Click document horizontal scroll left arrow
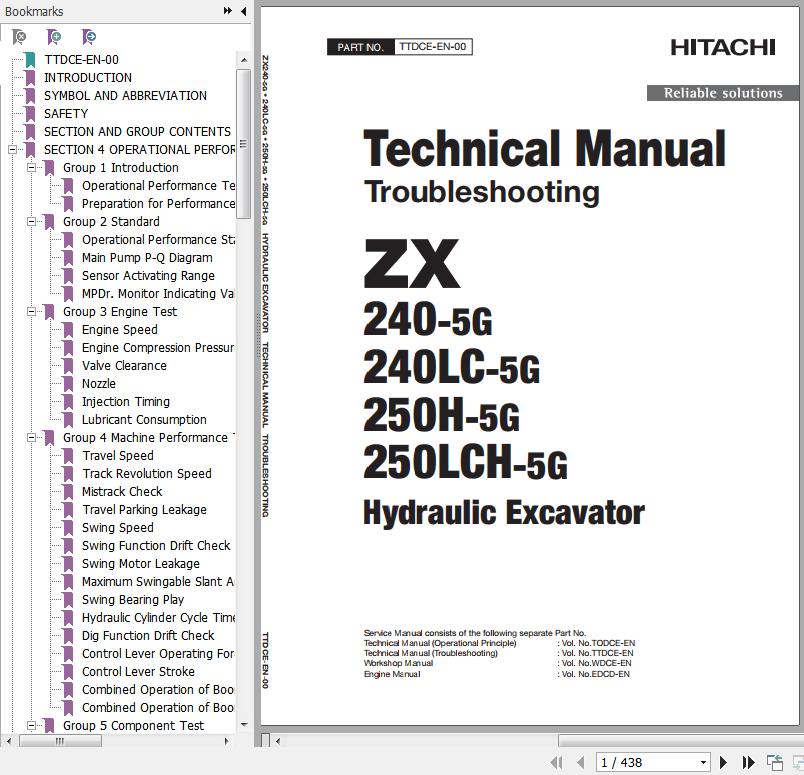The width and height of the screenshot is (804, 775). (278, 741)
